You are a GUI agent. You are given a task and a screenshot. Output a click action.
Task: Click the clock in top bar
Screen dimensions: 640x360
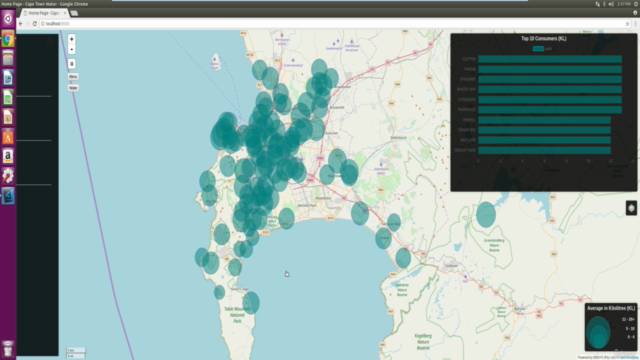624,4
